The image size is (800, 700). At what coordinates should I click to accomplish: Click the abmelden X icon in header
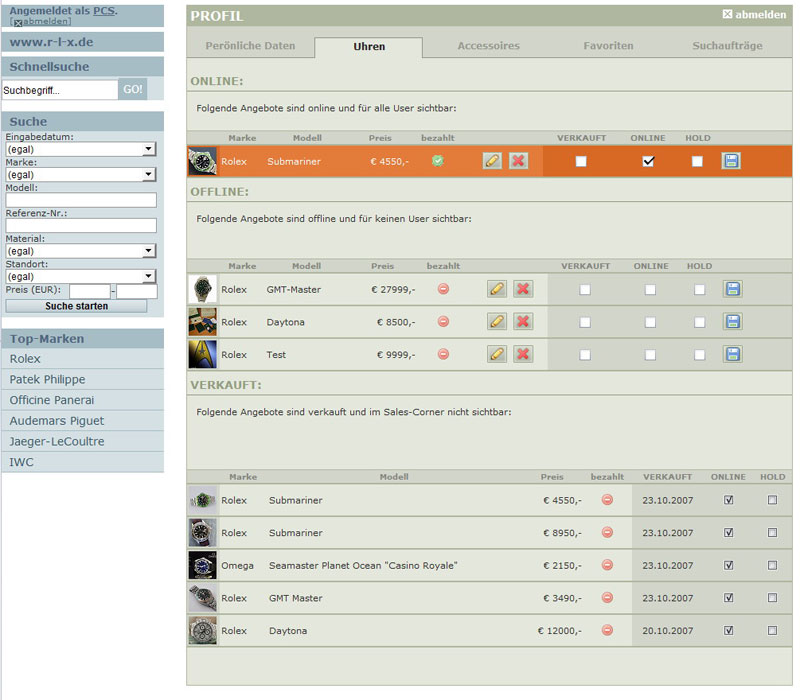click(x=728, y=14)
